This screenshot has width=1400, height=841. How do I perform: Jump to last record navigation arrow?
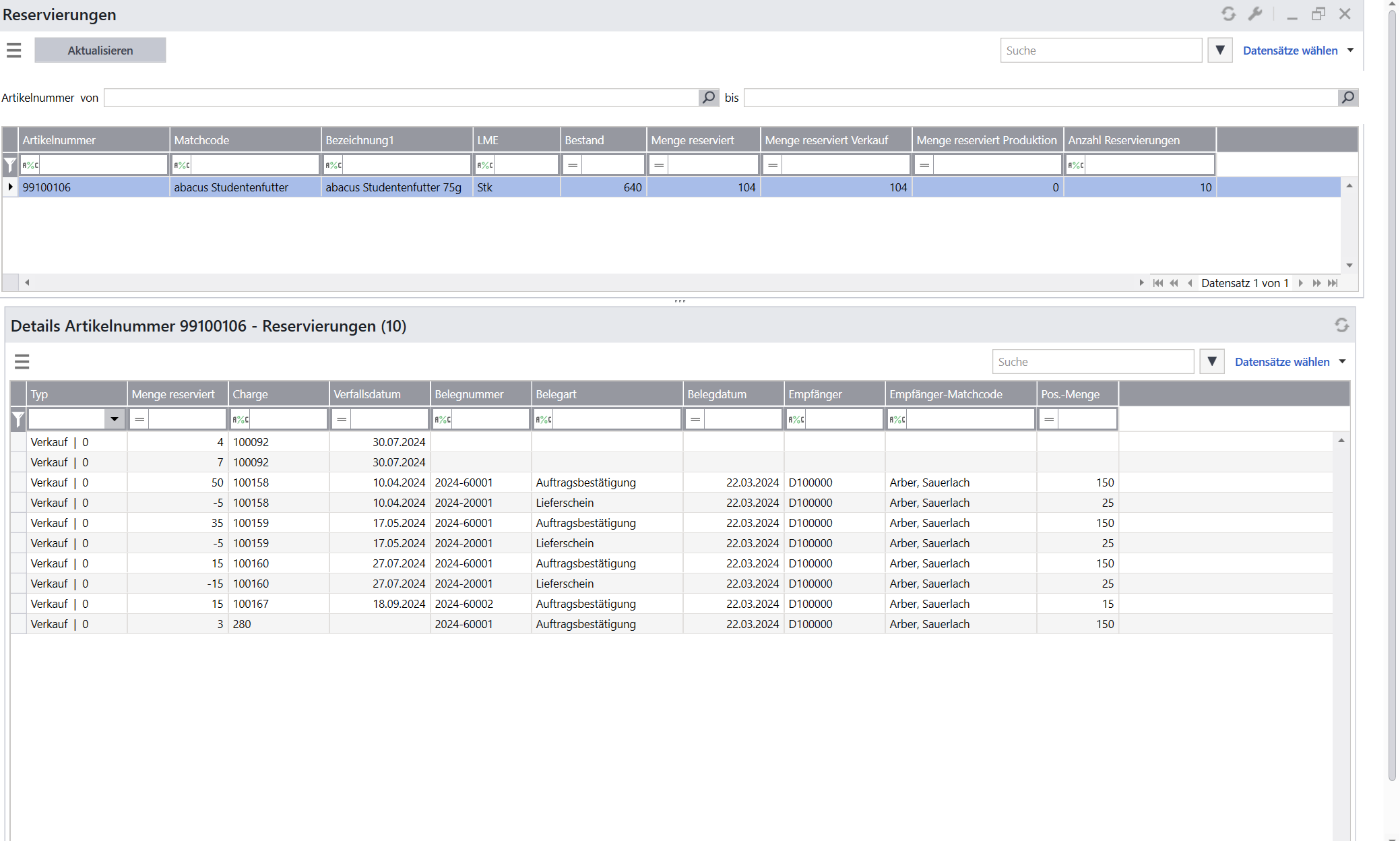pyautogui.click(x=1333, y=283)
